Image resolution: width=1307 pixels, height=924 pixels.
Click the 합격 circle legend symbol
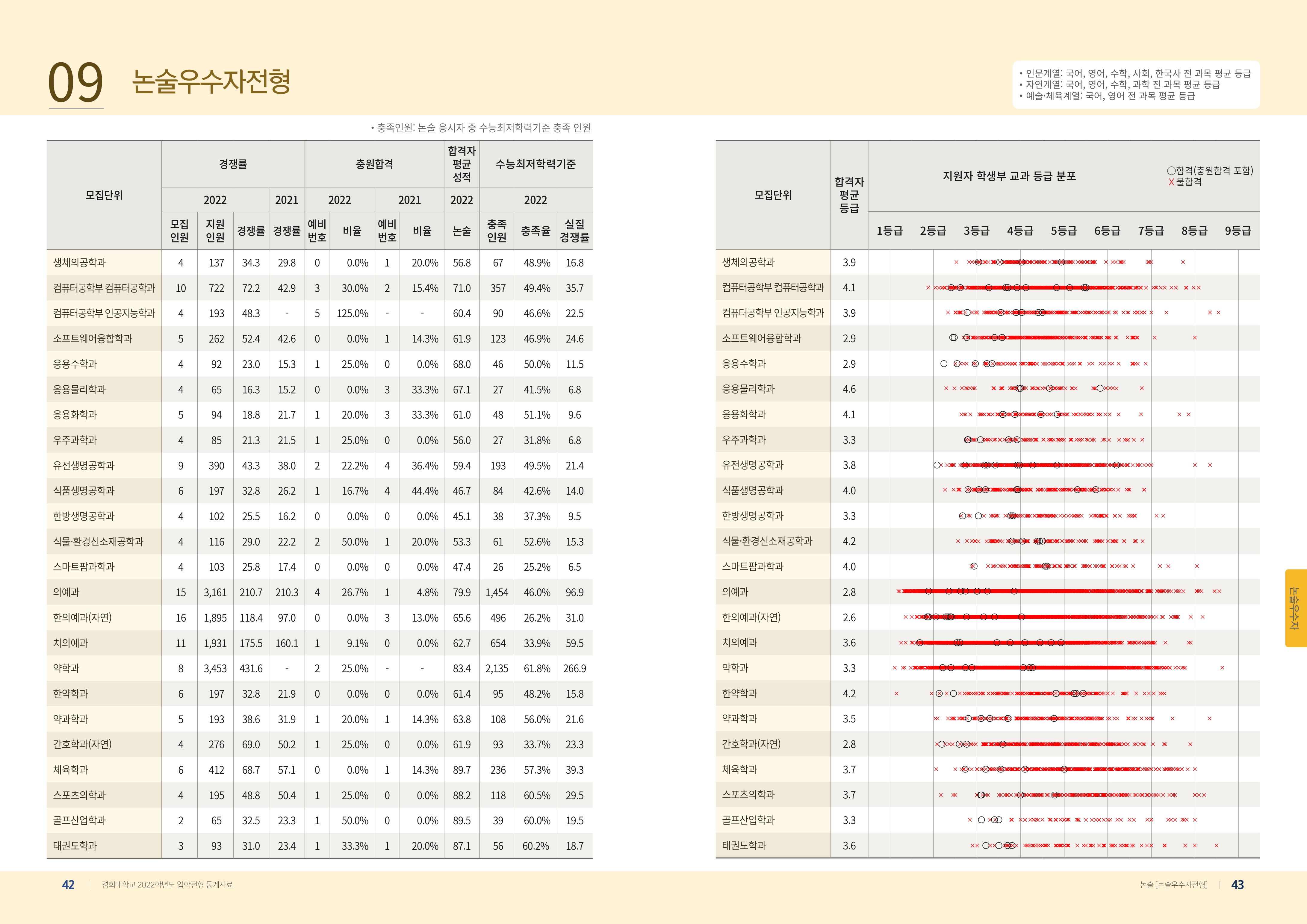1171,171
